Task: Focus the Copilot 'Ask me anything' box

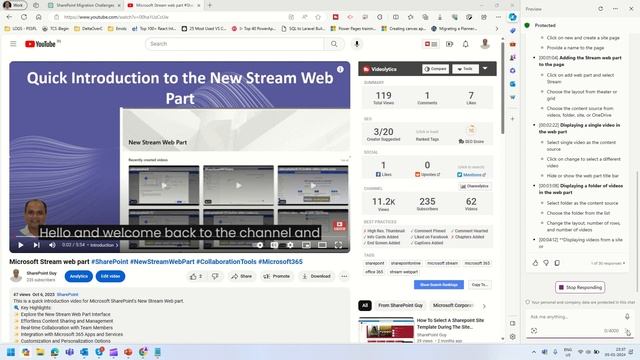Action: point(575,317)
